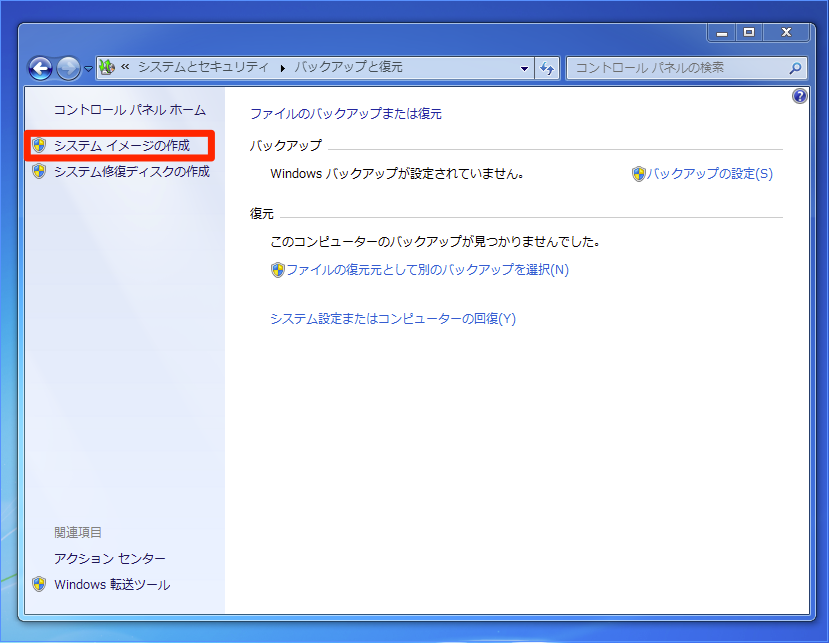
Task: Close the バックアップと復元 window
Action: click(786, 33)
